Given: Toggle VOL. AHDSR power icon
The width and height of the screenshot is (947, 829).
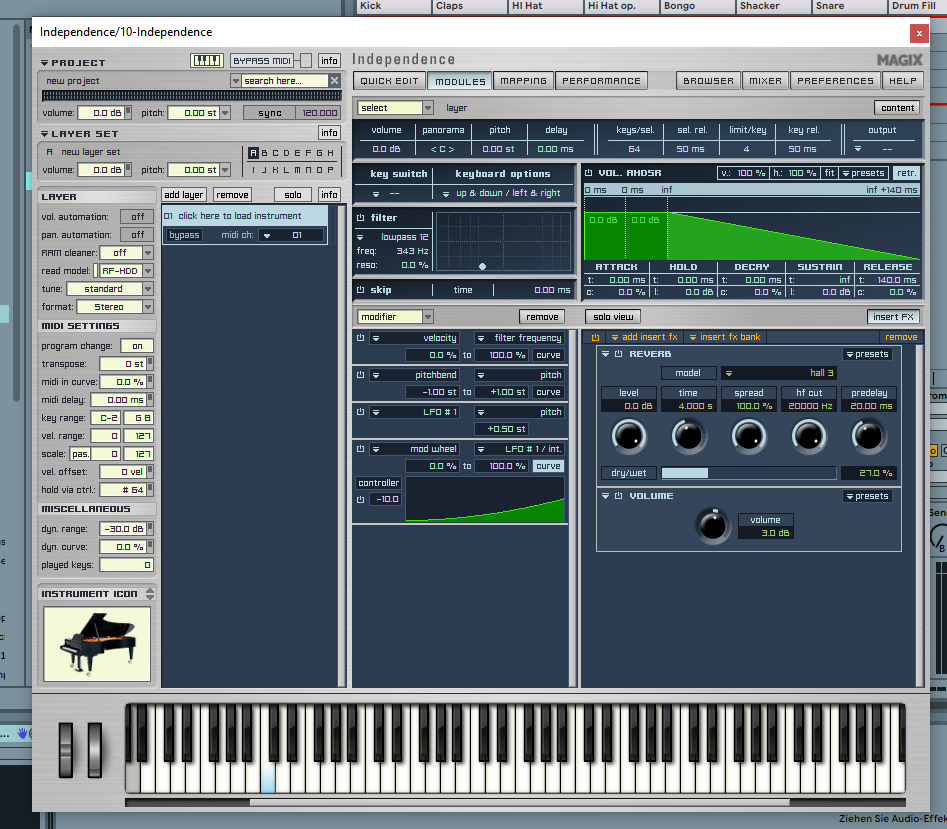Looking at the screenshot, I should (x=588, y=173).
